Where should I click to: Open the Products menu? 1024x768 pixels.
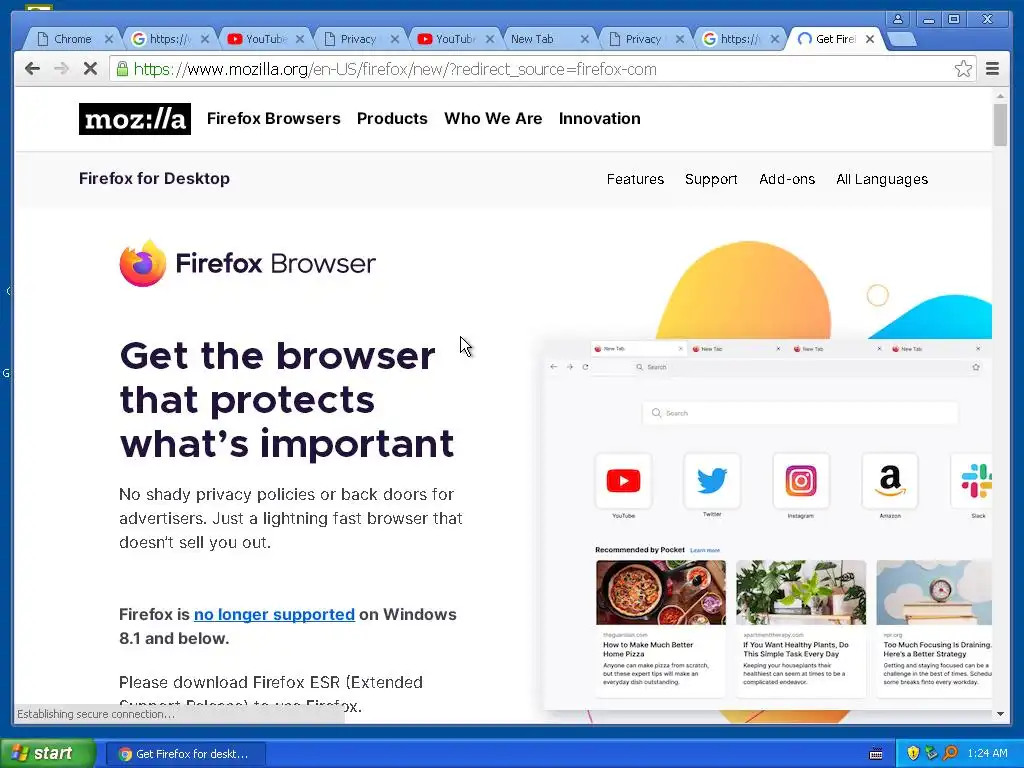click(392, 118)
